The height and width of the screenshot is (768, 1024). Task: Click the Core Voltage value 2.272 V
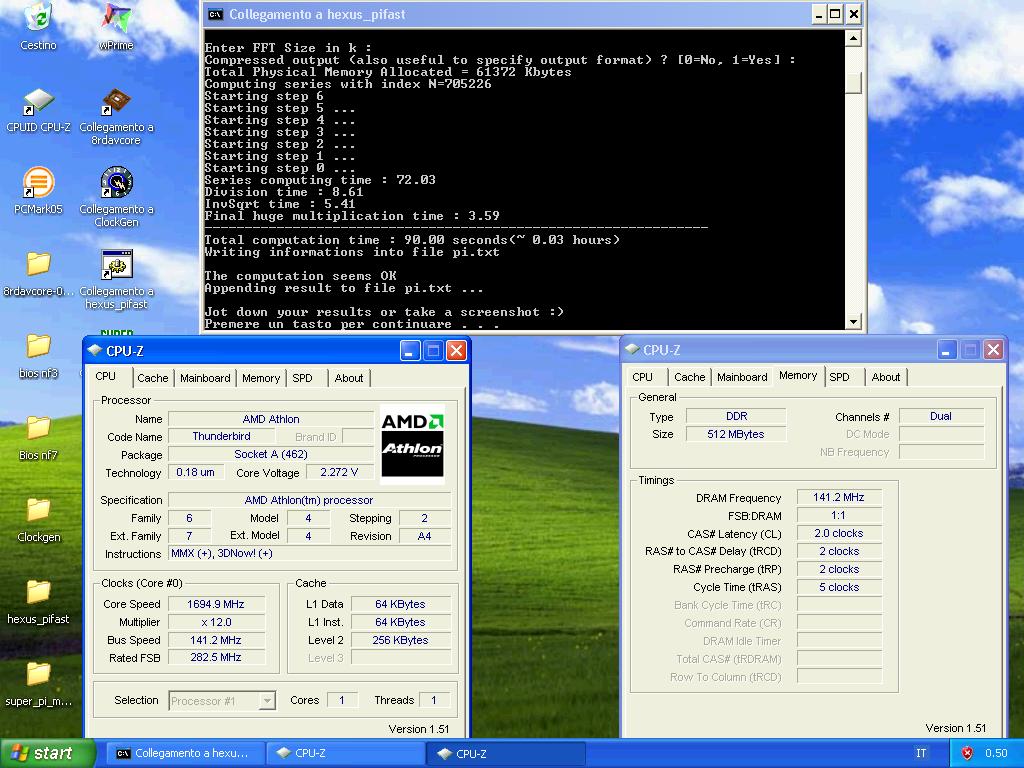pos(339,472)
